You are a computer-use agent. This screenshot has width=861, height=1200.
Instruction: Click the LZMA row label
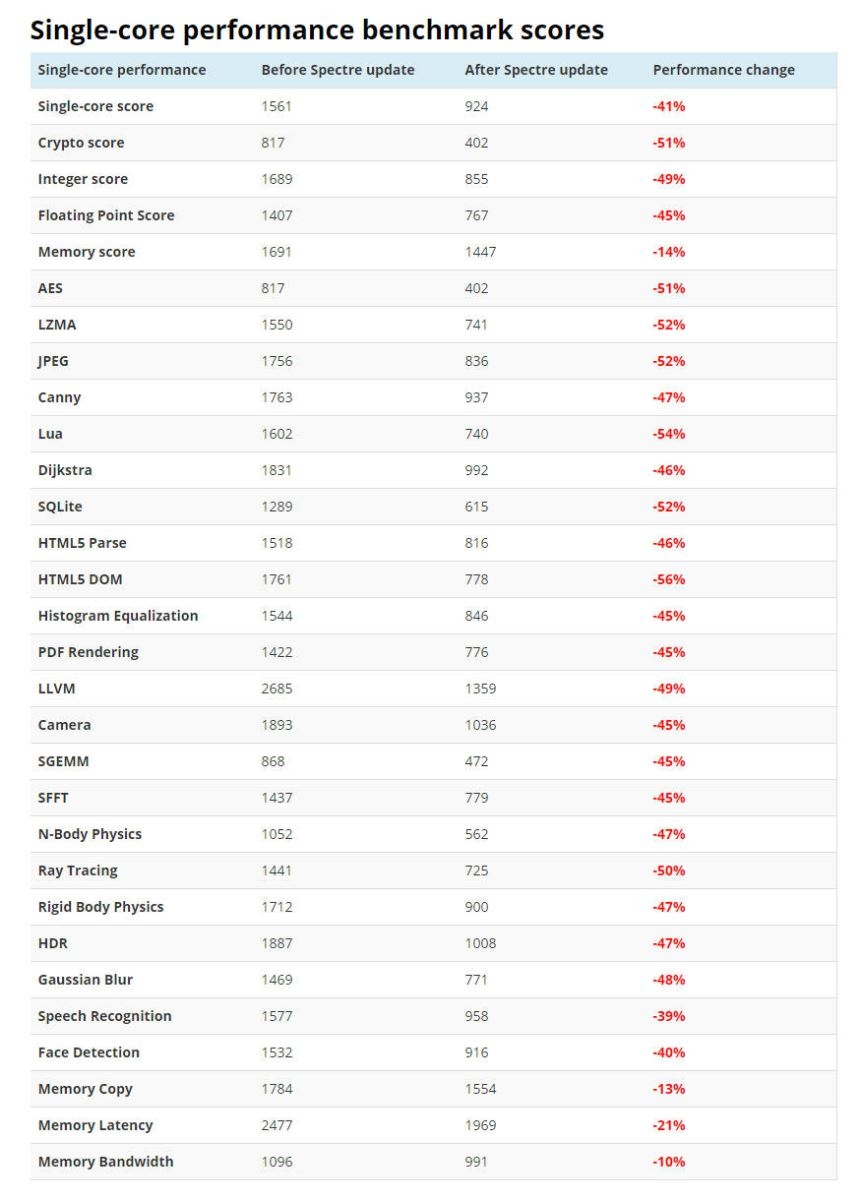coord(57,325)
